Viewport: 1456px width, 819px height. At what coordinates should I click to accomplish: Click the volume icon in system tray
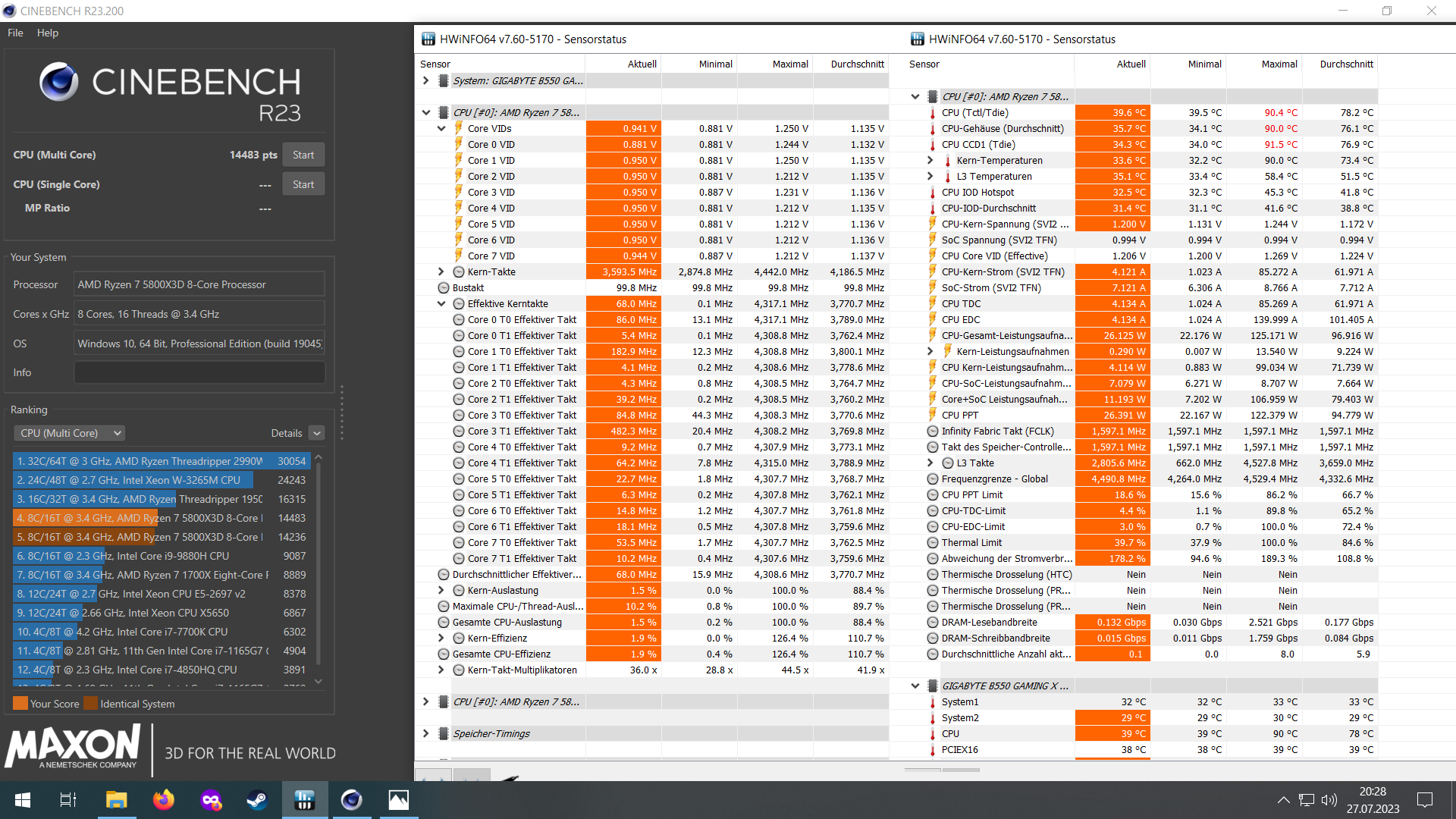[1329, 800]
